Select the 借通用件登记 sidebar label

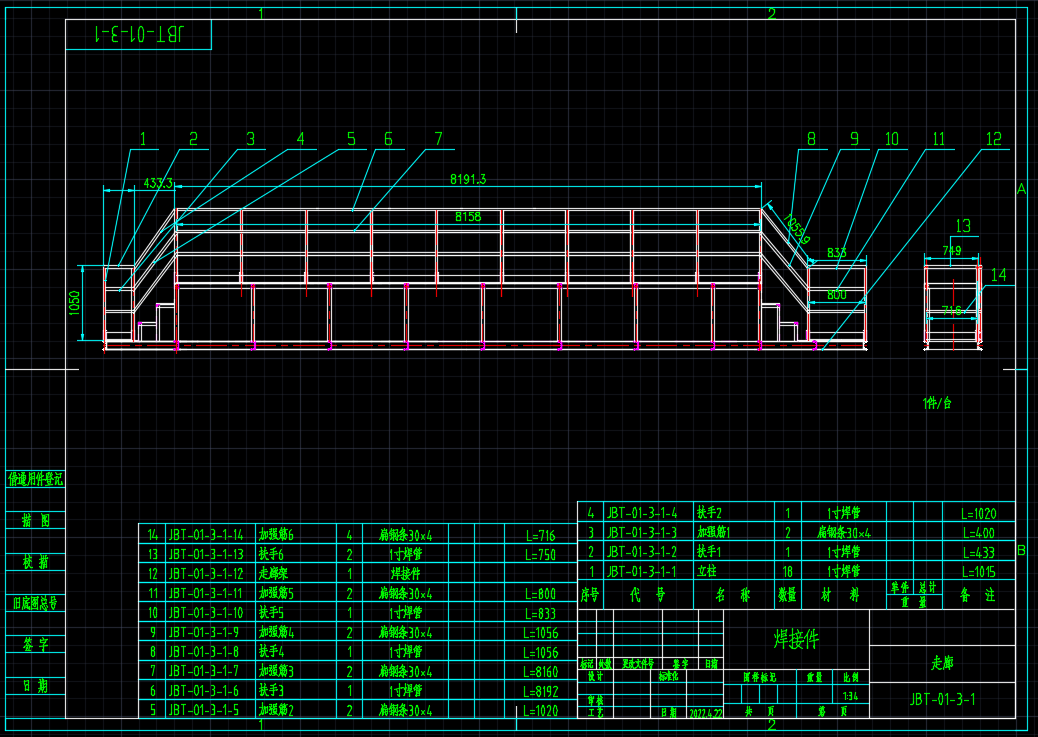(36, 479)
